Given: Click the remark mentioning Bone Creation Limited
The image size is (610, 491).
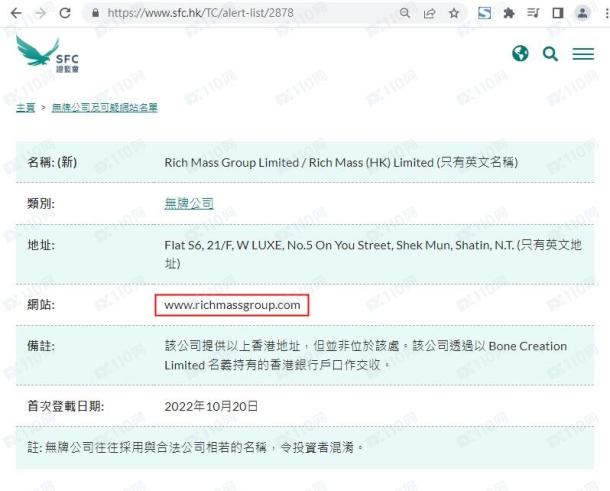Looking at the screenshot, I should (366, 356).
